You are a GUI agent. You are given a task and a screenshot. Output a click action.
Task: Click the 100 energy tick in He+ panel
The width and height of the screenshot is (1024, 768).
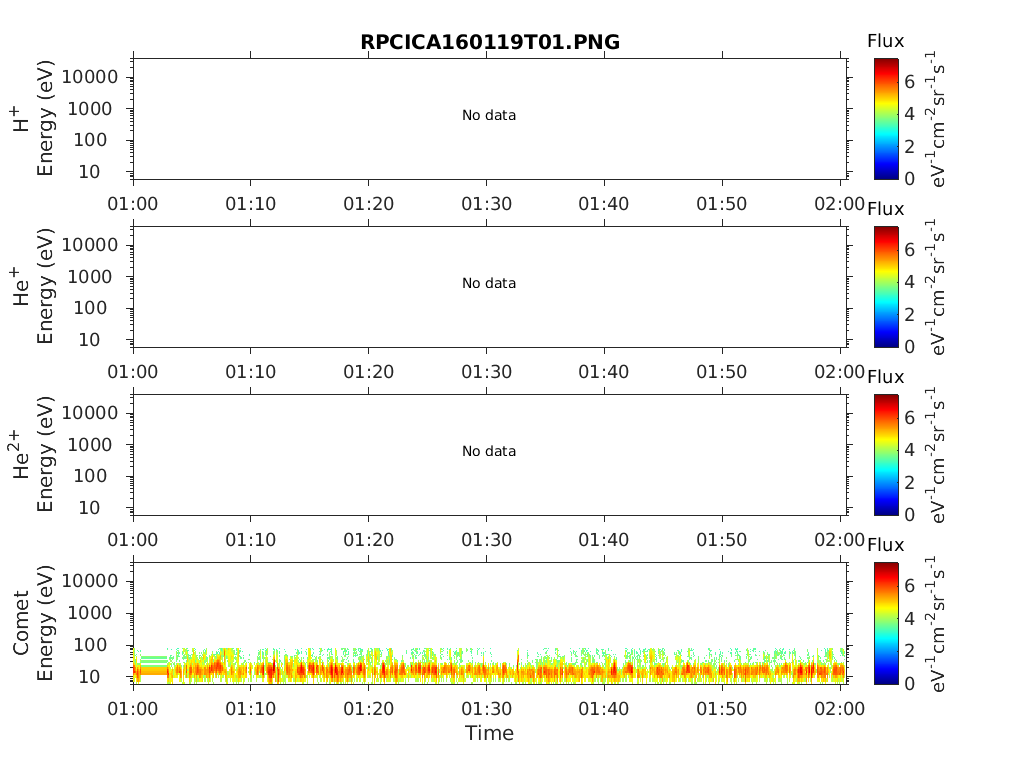[x=90, y=308]
